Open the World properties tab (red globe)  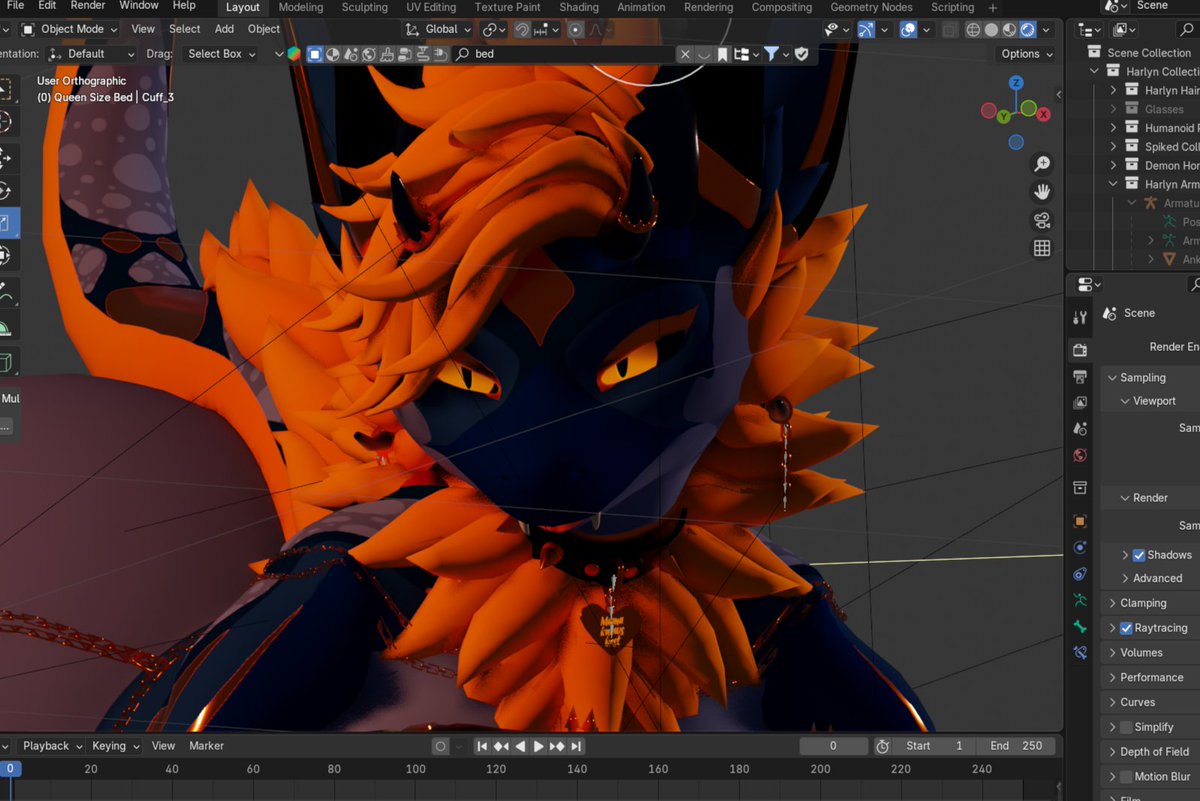point(1080,455)
